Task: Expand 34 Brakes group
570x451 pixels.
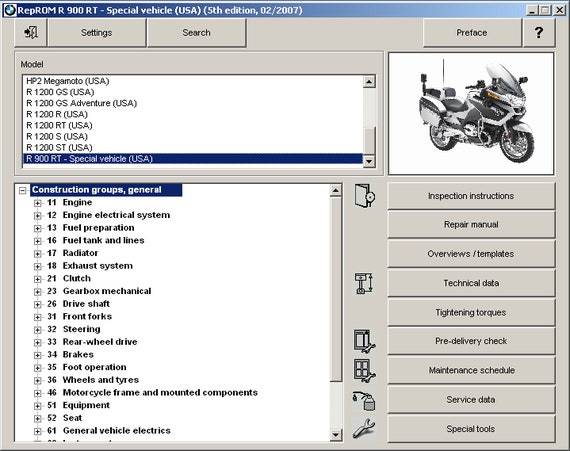Action: pyautogui.click(x=37, y=355)
